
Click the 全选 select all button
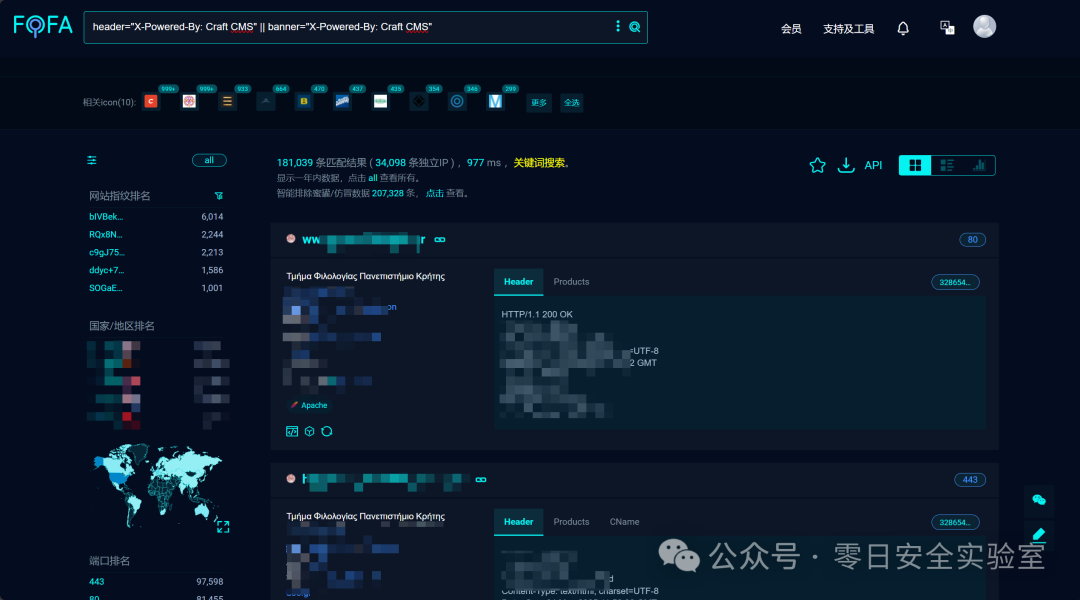[572, 103]
